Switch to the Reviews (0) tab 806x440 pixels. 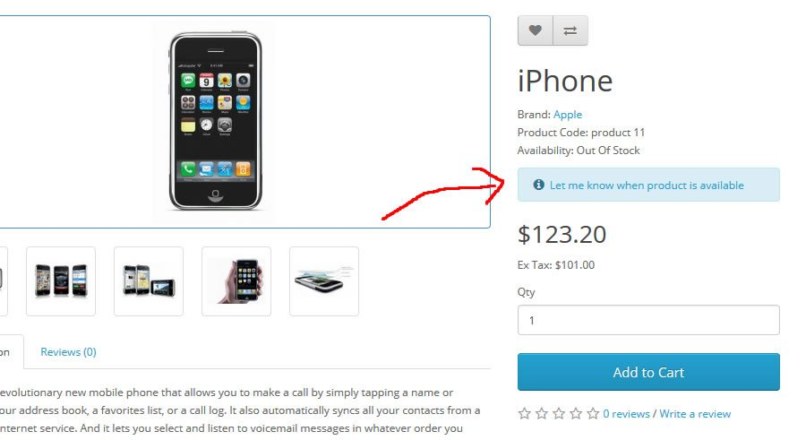68,352
